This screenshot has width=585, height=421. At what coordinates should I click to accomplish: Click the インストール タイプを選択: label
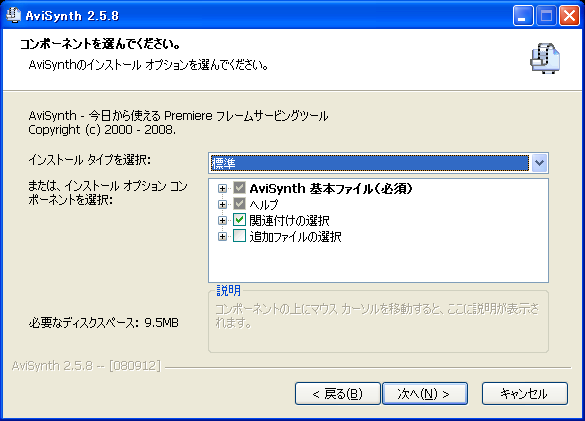(90, 160)
